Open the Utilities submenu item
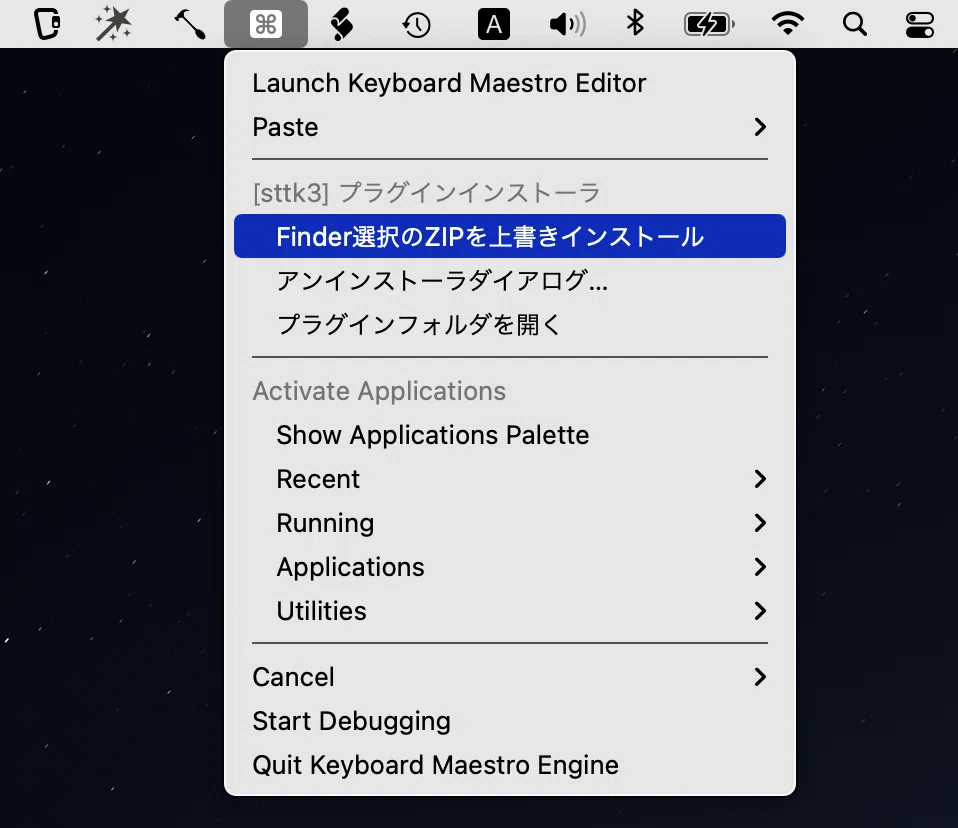This screenshot has height=828, width=958. pyautogui.click(x=510, y=611)
